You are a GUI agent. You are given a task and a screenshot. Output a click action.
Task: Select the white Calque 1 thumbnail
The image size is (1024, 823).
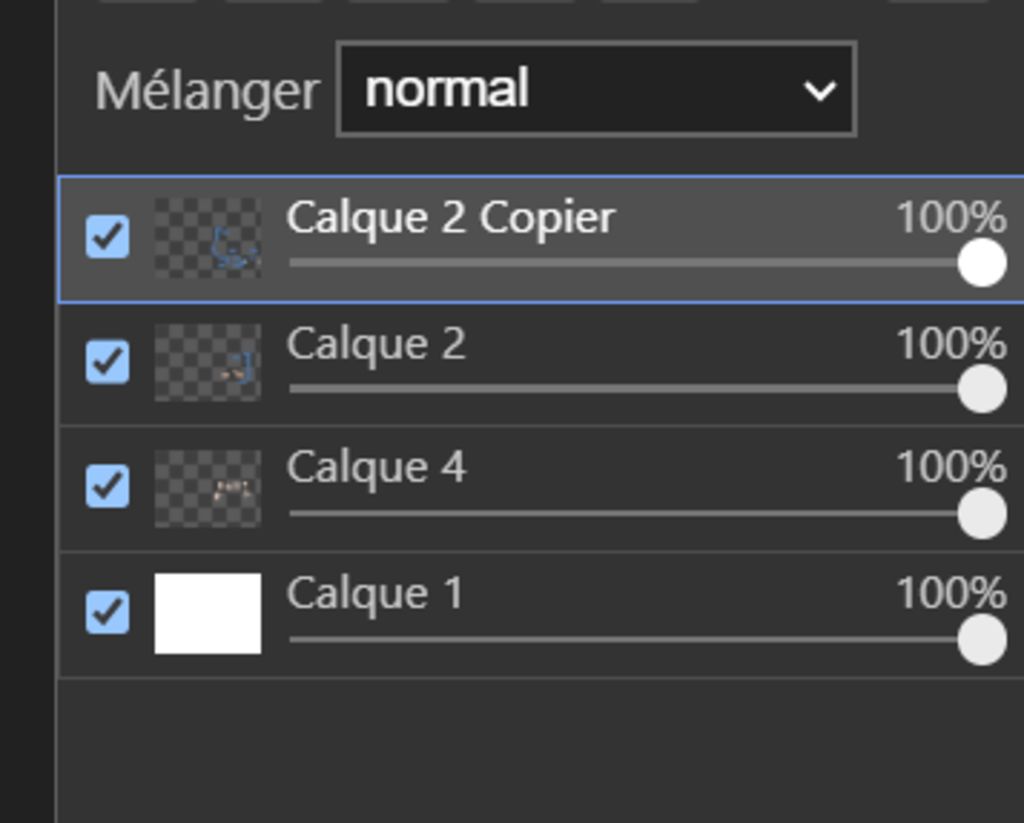pos(208,613)
